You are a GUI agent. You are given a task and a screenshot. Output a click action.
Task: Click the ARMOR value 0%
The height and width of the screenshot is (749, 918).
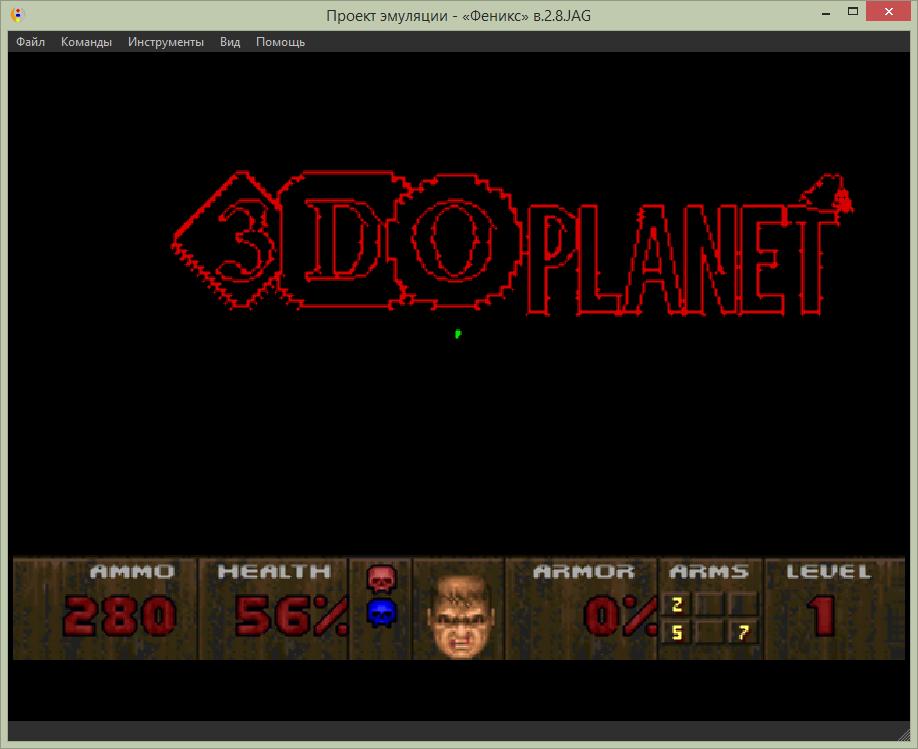point(619,617)
